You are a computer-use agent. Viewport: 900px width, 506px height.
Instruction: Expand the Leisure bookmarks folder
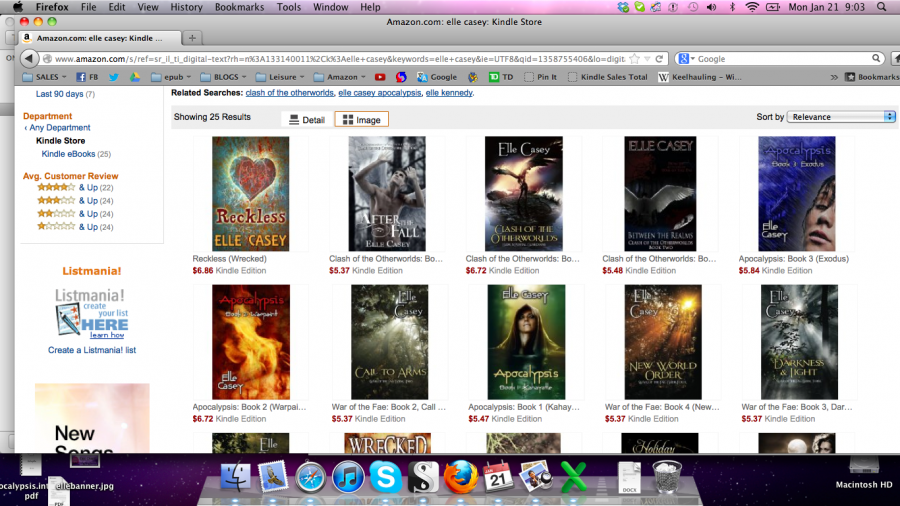point(280,77)
